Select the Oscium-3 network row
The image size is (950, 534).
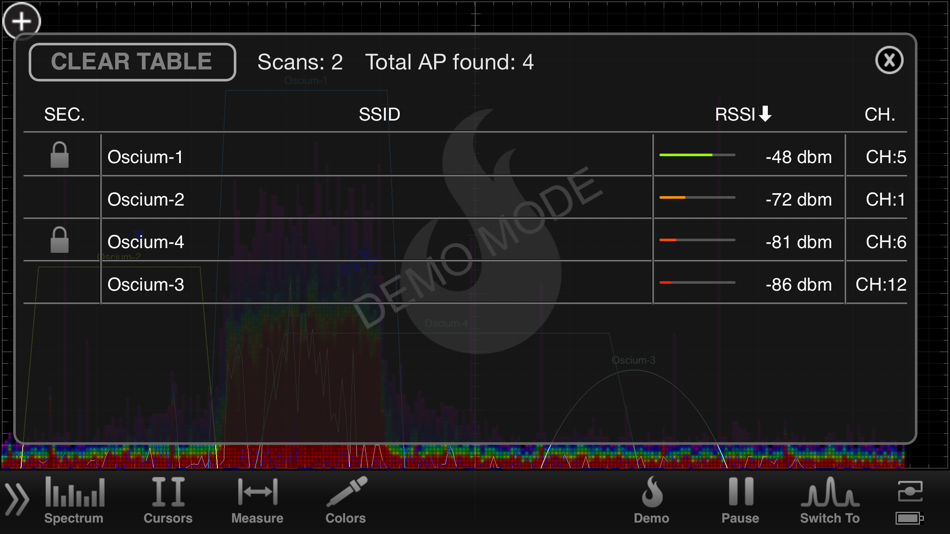465,283
